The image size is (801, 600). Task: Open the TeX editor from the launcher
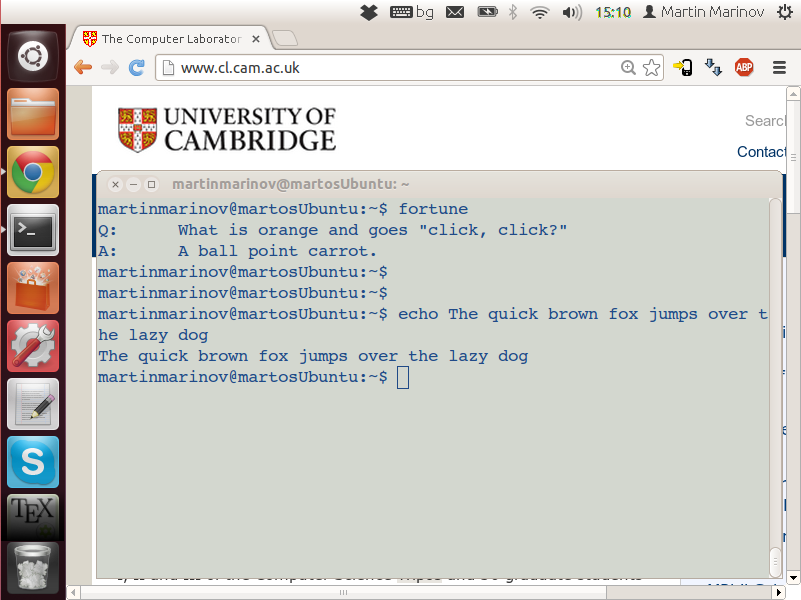[x=33, y=517]
